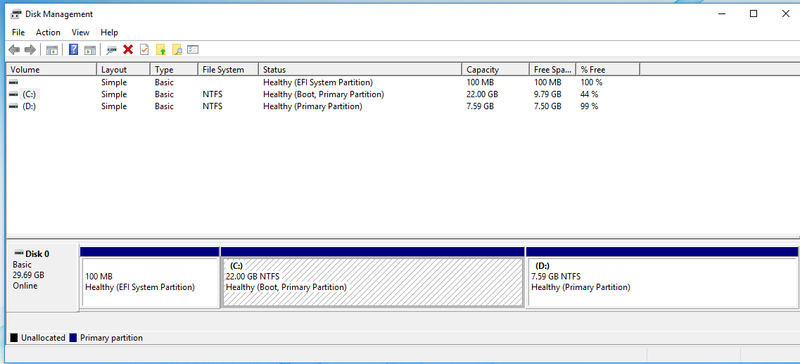Toggle the Show/Hide Console Tree icon
The height and width of the screenshot is (364, 800).
[x=52, y=50]
